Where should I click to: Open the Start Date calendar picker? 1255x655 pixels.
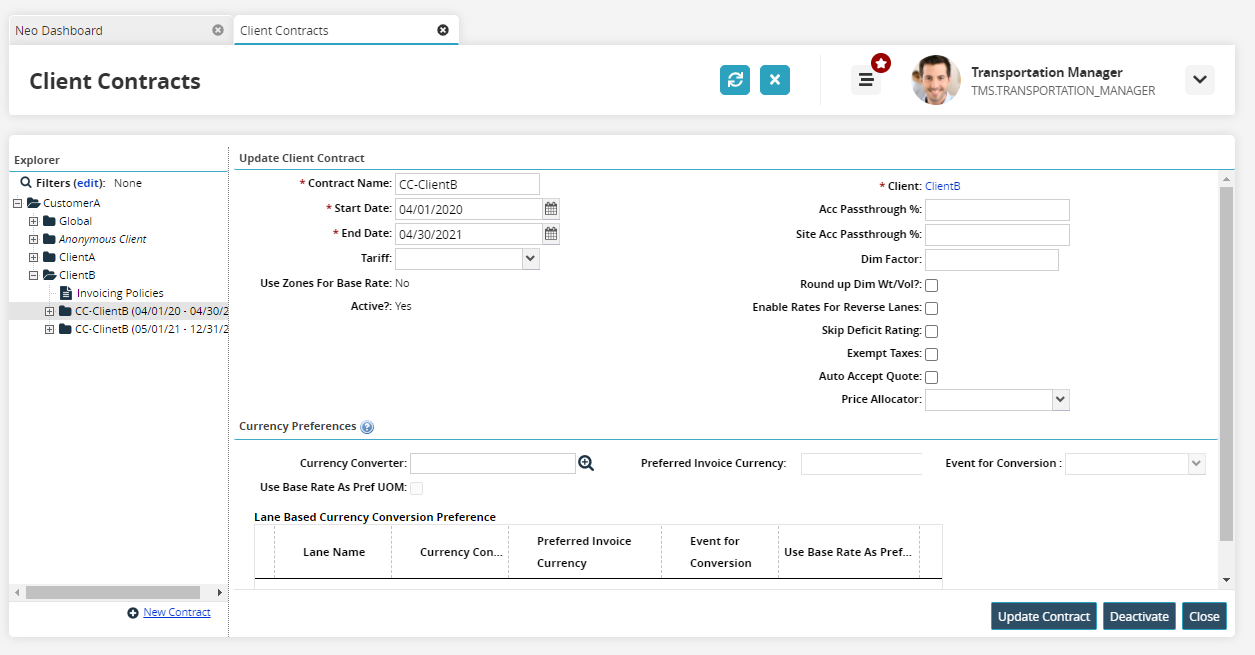click(551, 209)
